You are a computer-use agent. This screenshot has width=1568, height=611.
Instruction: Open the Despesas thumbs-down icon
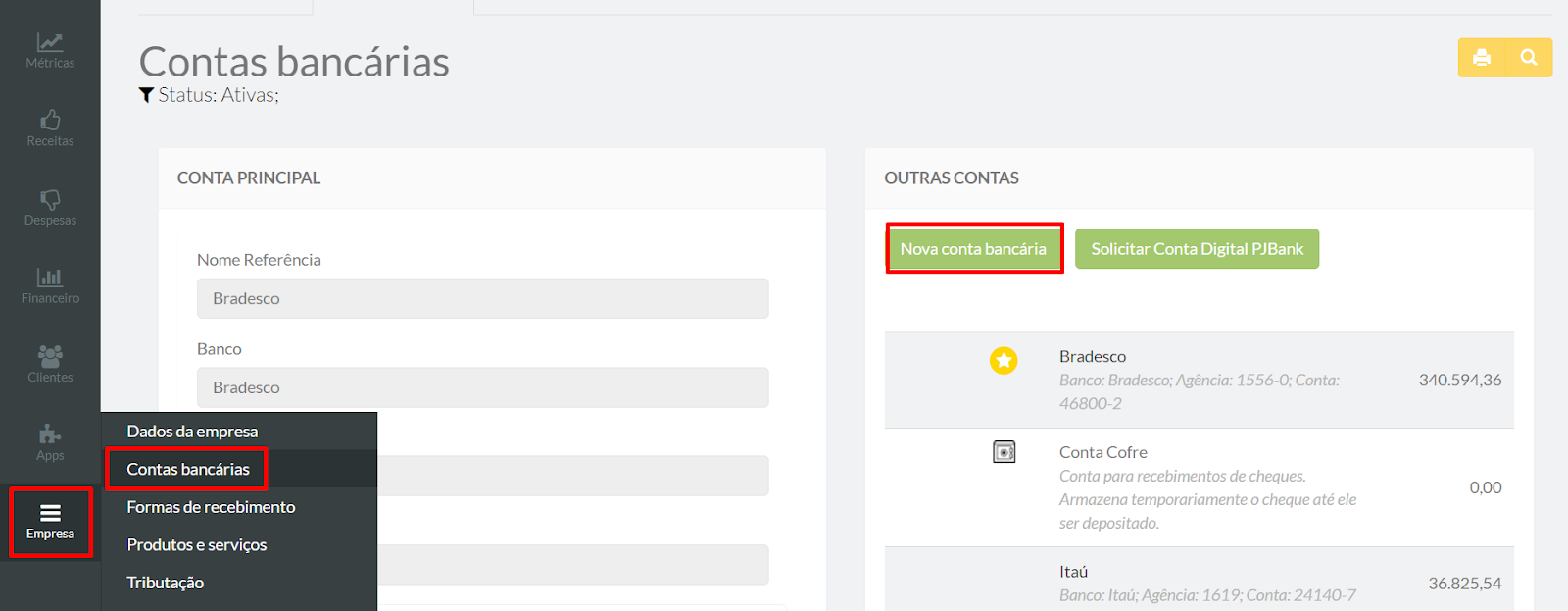[50, 199]
